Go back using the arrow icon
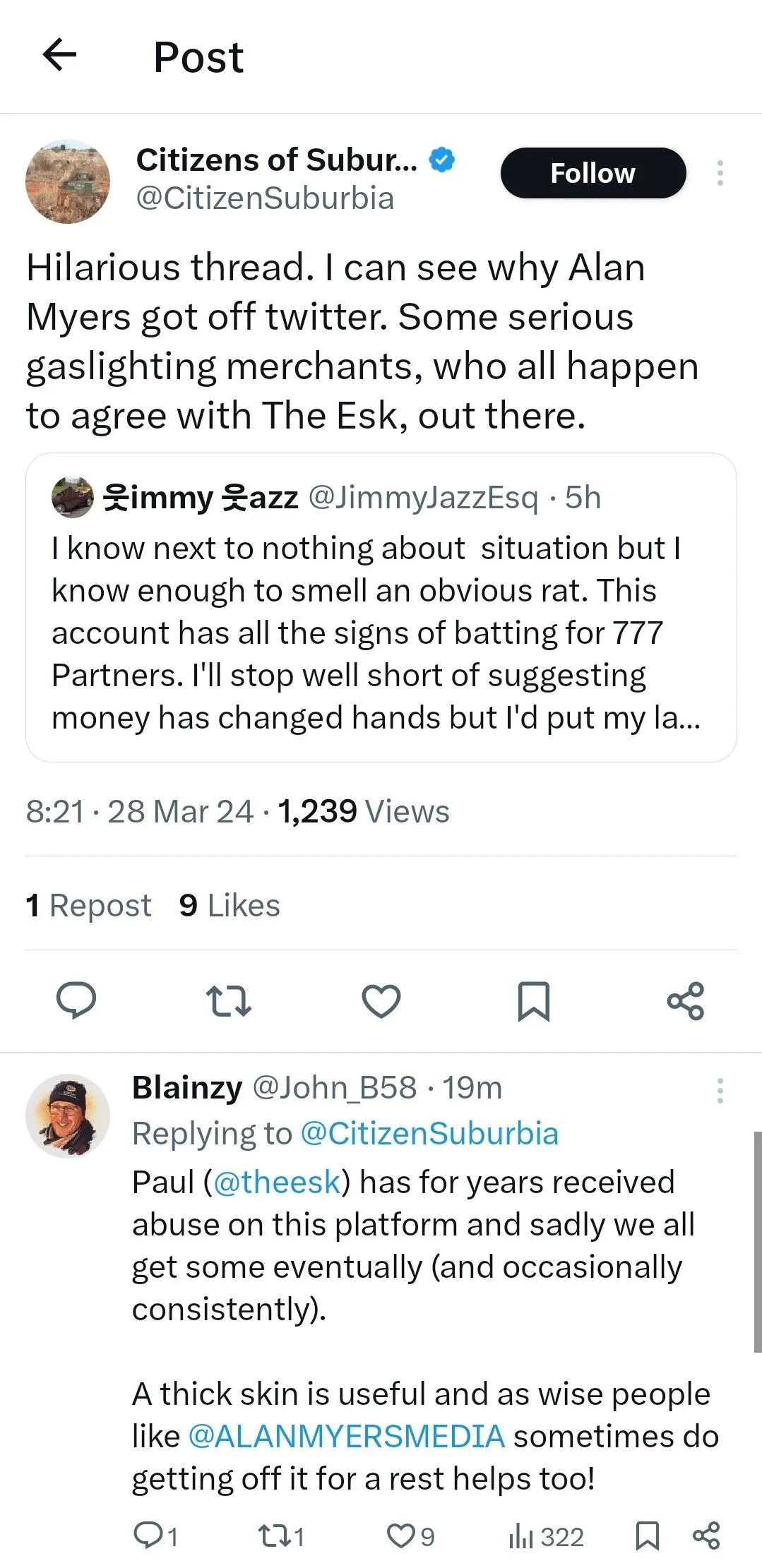This screenshot has width=762, height=1568. point(59,55)
